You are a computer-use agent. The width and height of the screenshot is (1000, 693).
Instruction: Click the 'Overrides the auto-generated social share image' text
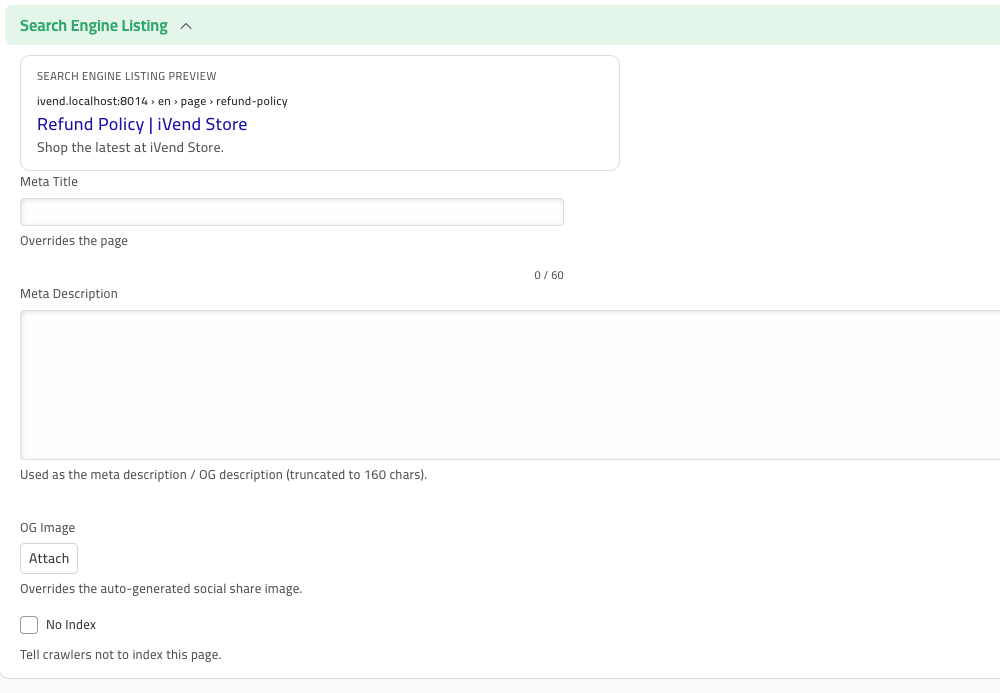tap(161, 589)
